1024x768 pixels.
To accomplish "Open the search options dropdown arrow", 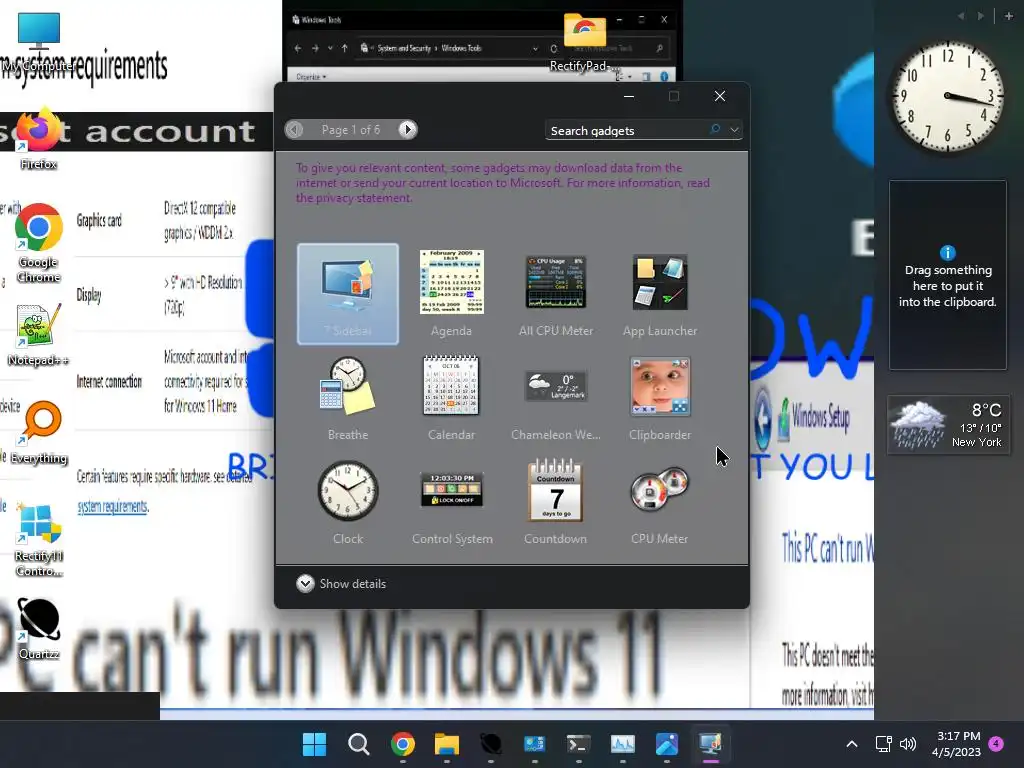I will coord(735,130).
